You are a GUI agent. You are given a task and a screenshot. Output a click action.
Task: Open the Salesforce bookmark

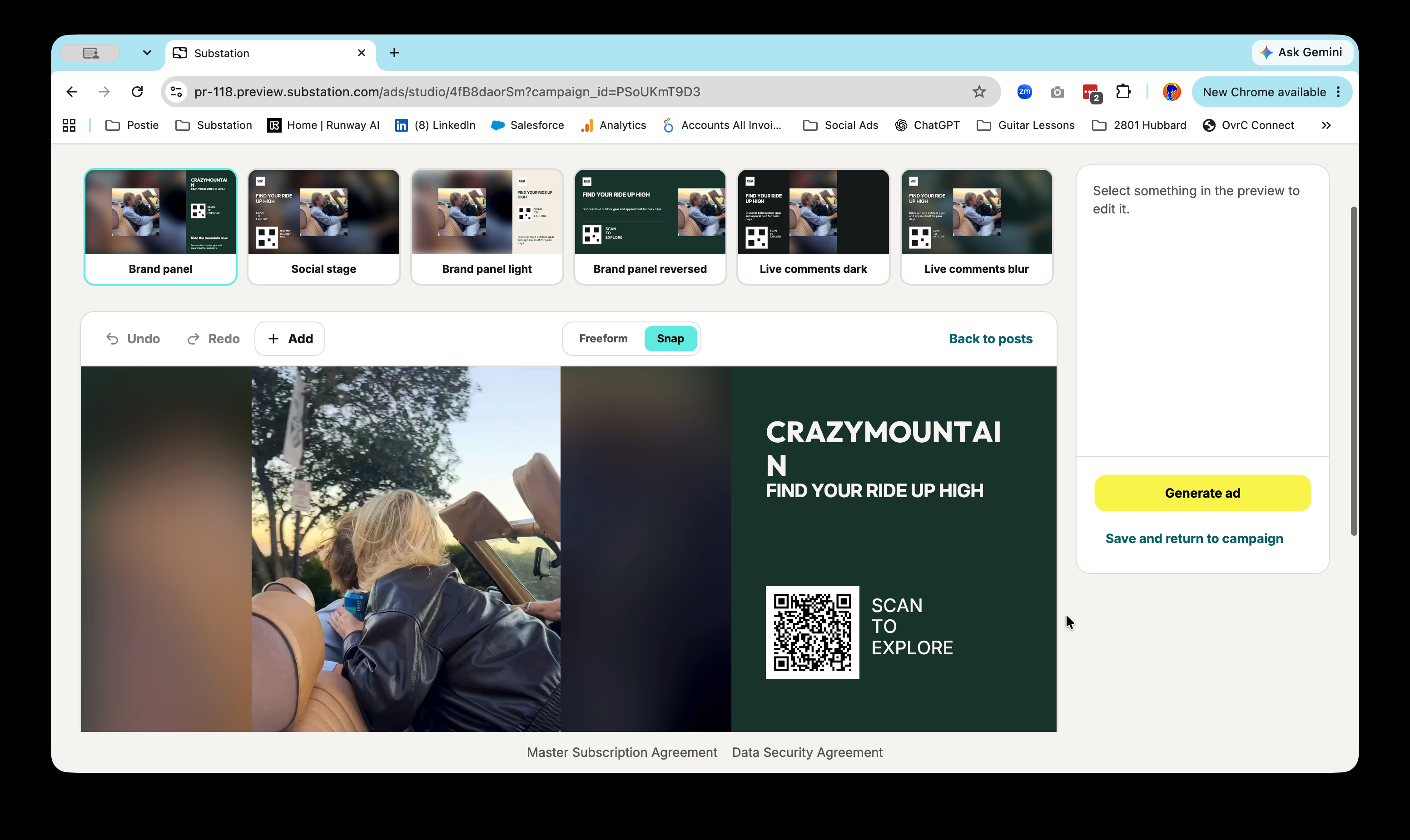click(x=527, y=125)
